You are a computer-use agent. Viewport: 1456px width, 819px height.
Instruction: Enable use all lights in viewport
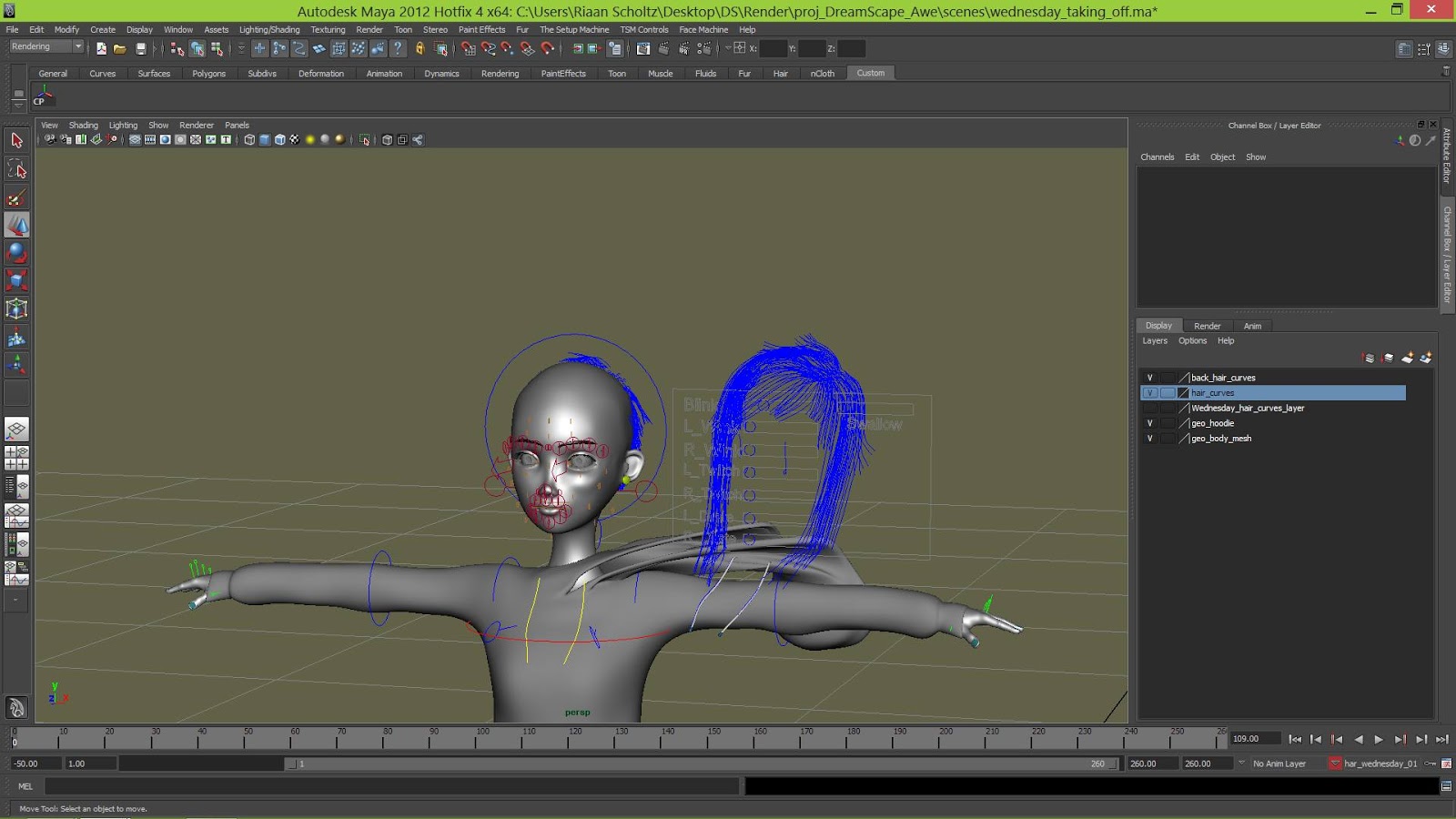tap(310, 139)
